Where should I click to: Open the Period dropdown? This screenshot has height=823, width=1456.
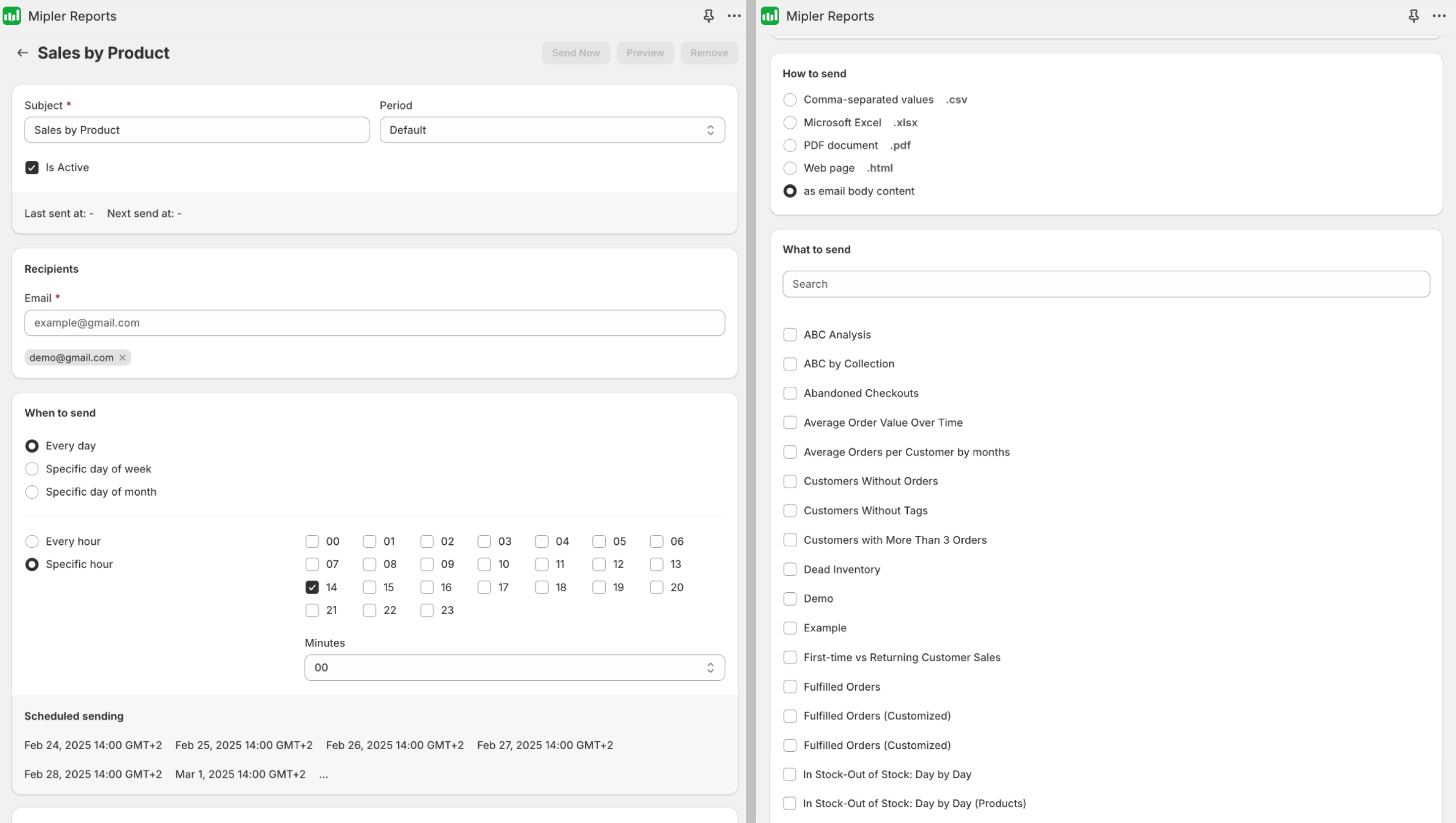click(x=552, y=130)
